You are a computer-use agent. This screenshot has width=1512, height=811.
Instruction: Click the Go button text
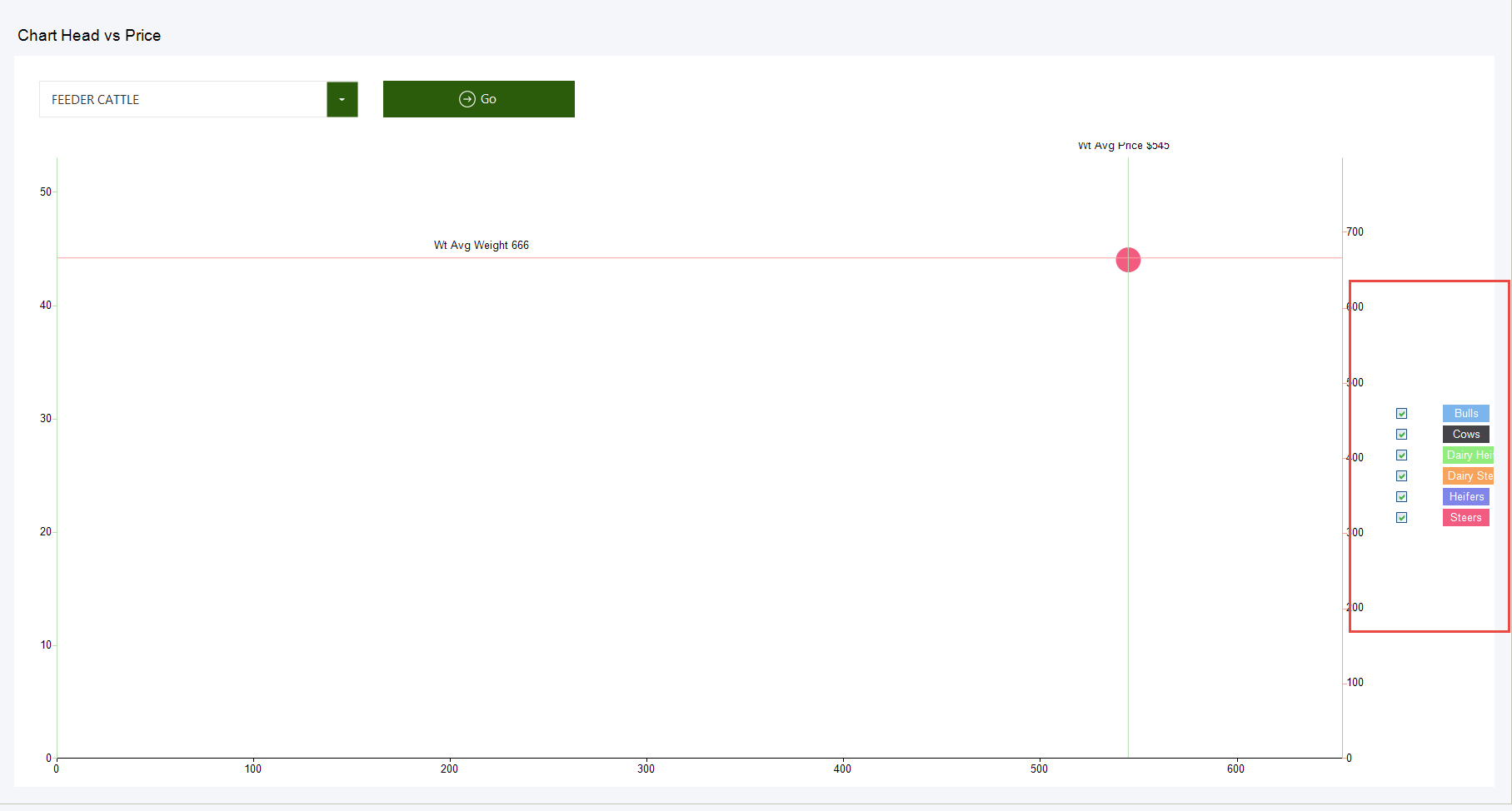tap(488, 99)
